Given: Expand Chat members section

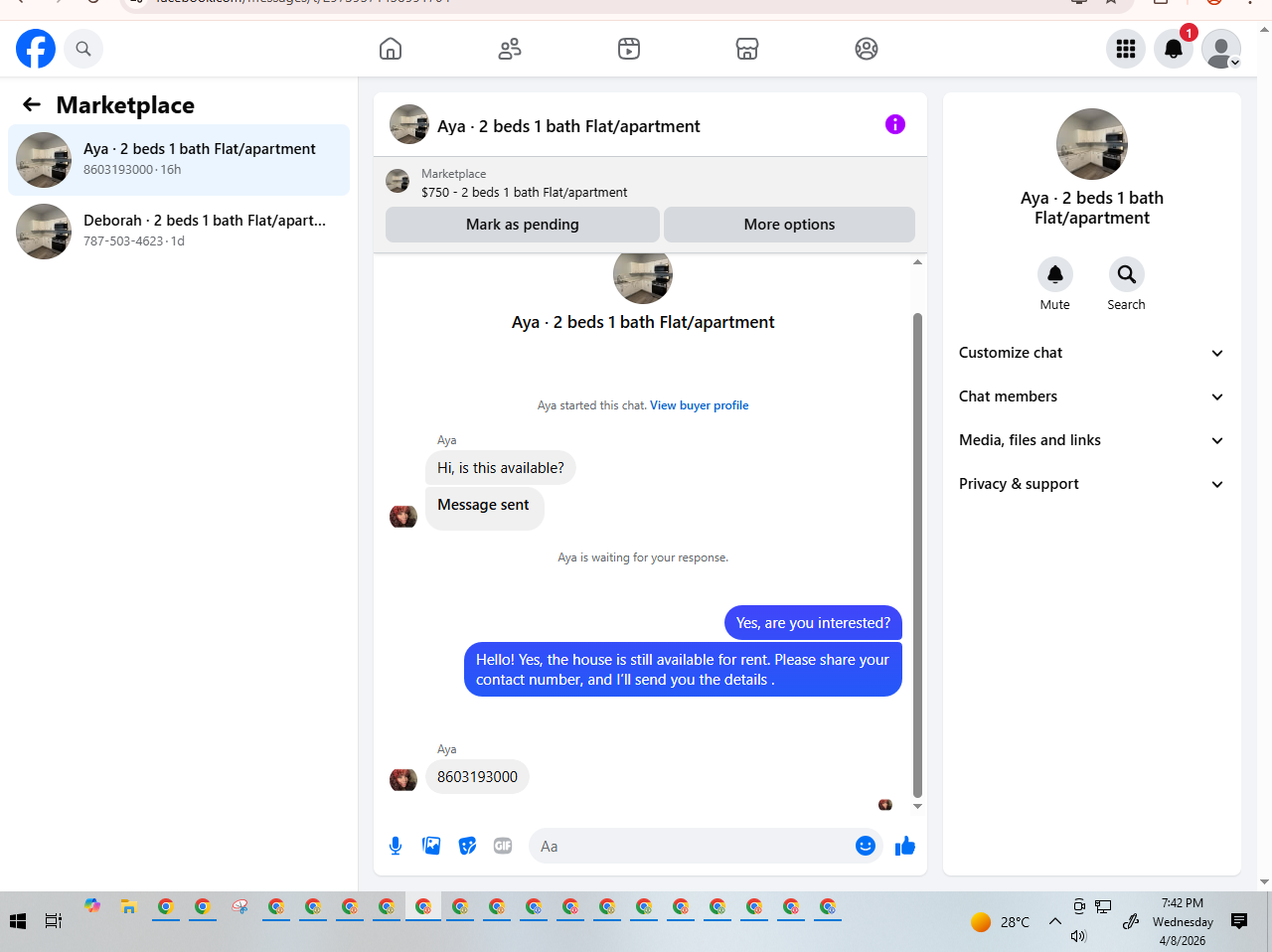Looking at the screenshot, I should point(1092,397).
